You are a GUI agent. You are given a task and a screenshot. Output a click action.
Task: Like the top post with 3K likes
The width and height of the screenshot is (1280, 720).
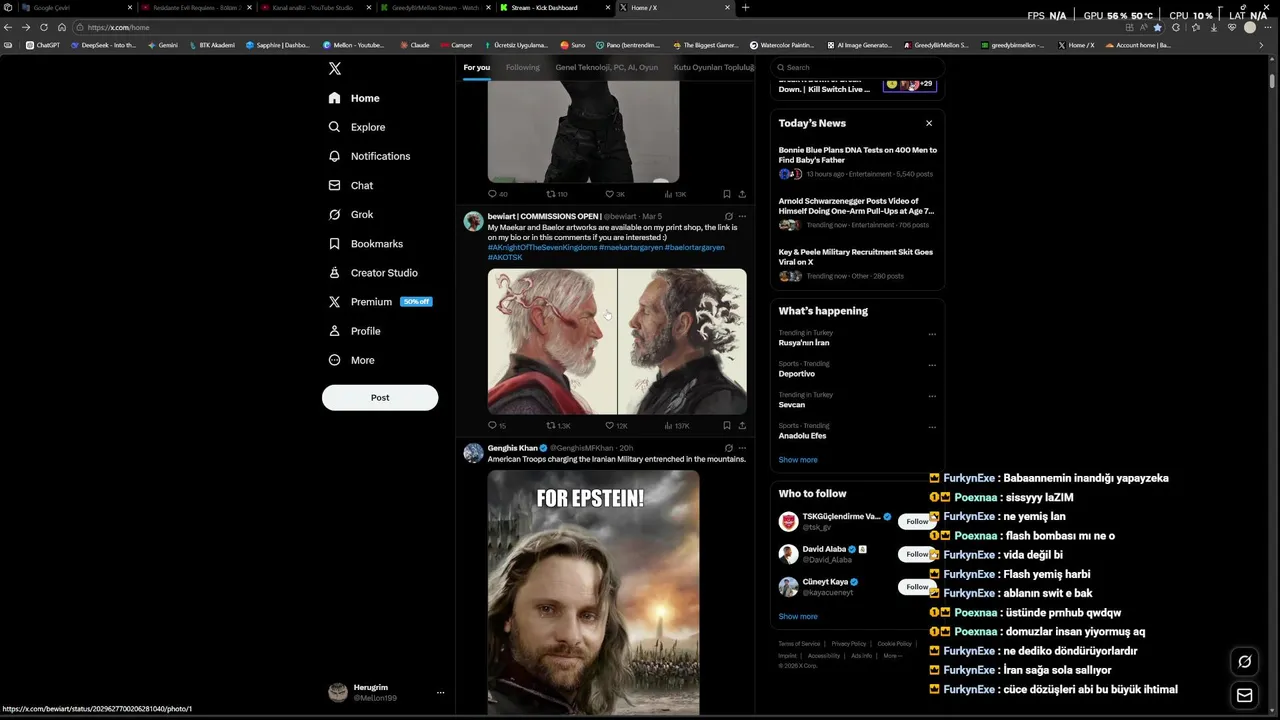tap(615, 194)
